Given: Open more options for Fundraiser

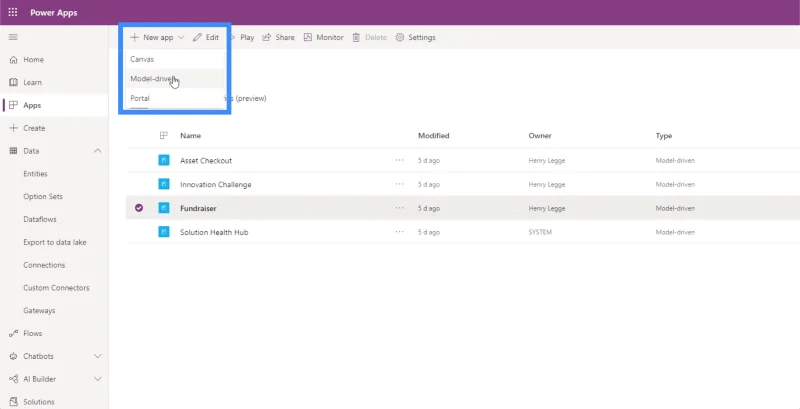Looking at the screenshot, I should [x=399, y=208].
